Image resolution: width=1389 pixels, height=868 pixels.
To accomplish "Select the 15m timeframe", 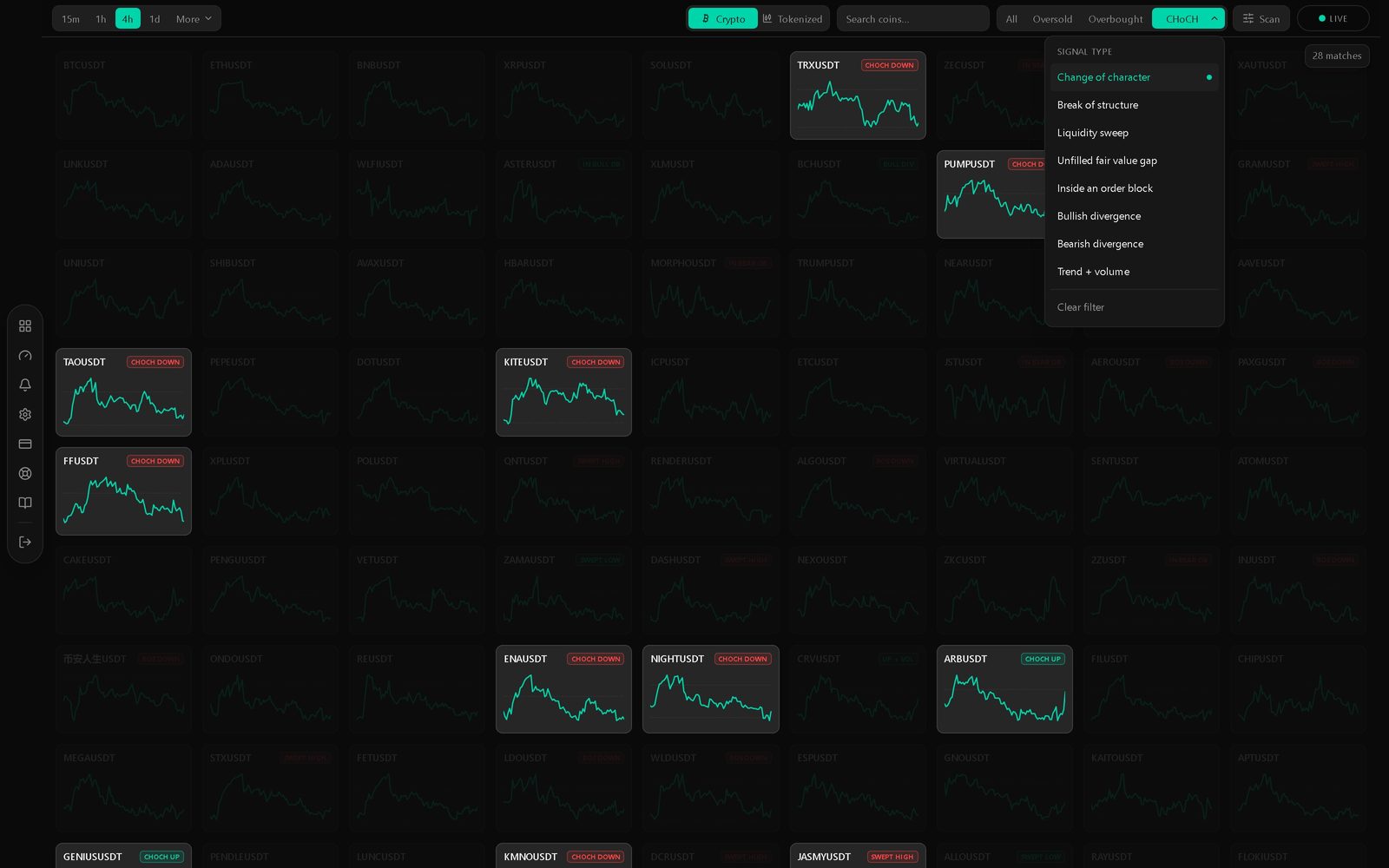I will click(x=71, y=18).
